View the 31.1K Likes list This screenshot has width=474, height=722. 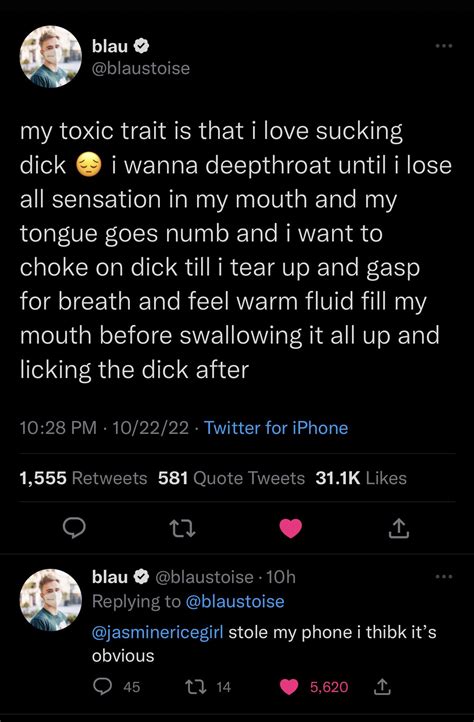361,478
